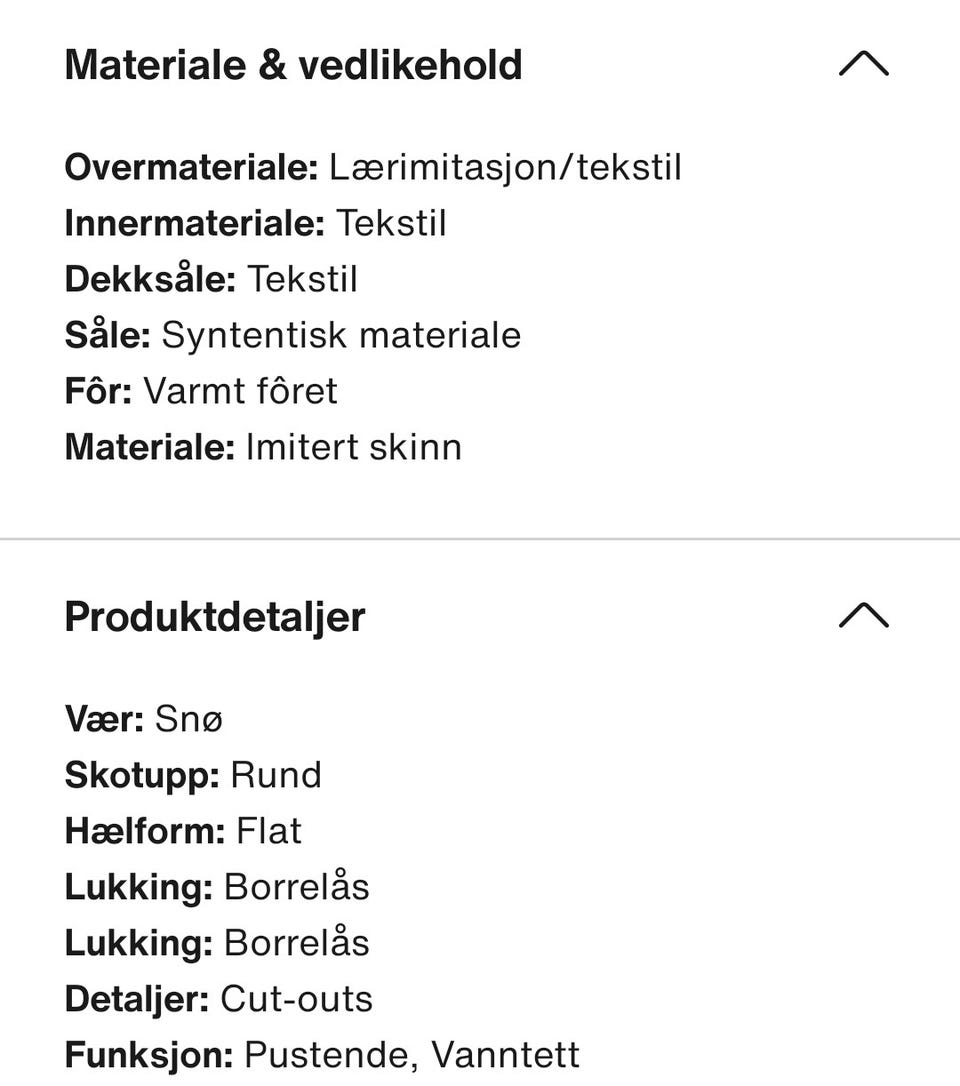Image resolution: width=960 pixels, height=1086 pixels.
Task: Click the Pustende, Vanntett value text
Action: pos(412,1055)
